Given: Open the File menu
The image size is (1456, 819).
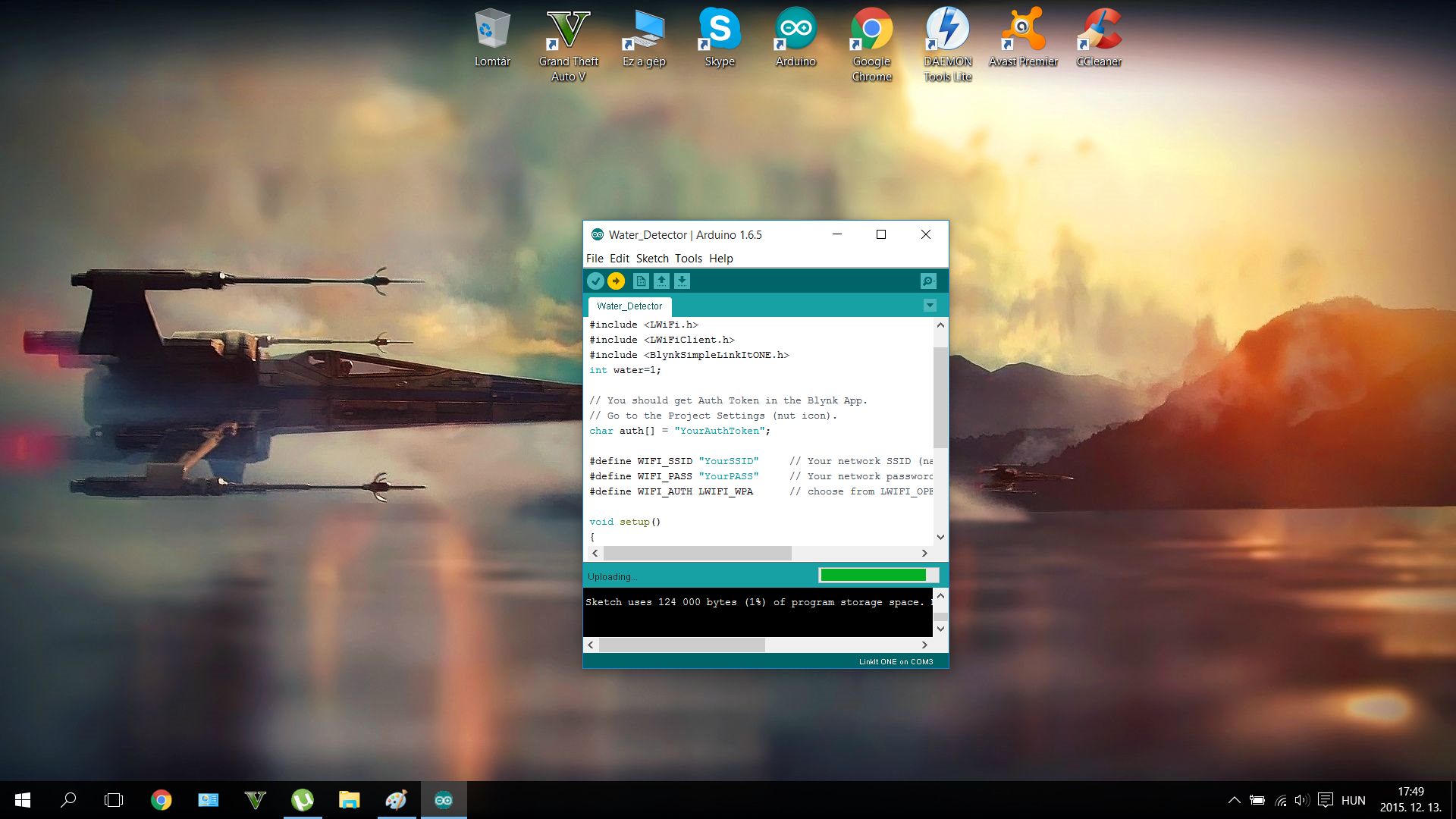Looking at the screenshot, I should (x=595, y=259).
